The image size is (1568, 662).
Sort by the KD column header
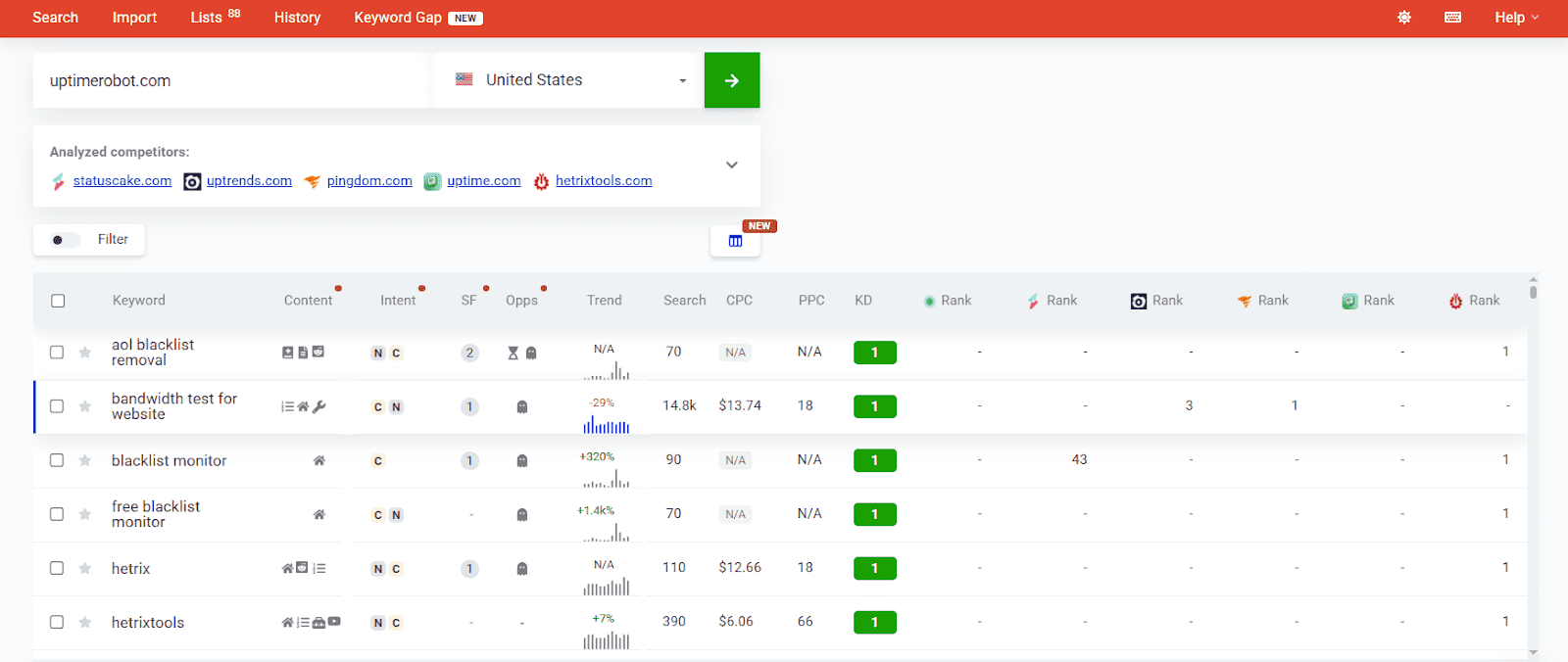(863, 301)
